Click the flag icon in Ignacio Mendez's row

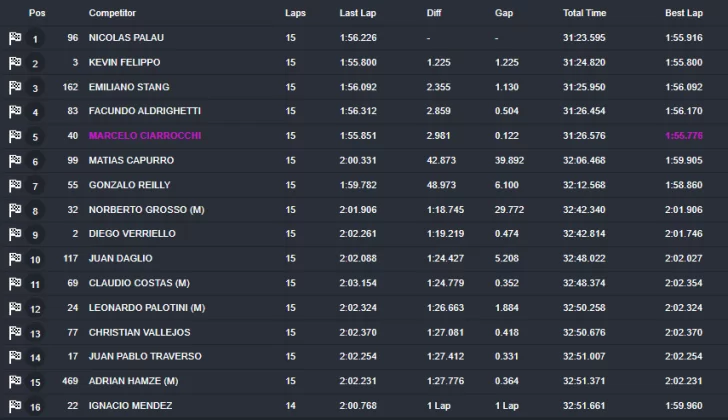tap(15, 406)
